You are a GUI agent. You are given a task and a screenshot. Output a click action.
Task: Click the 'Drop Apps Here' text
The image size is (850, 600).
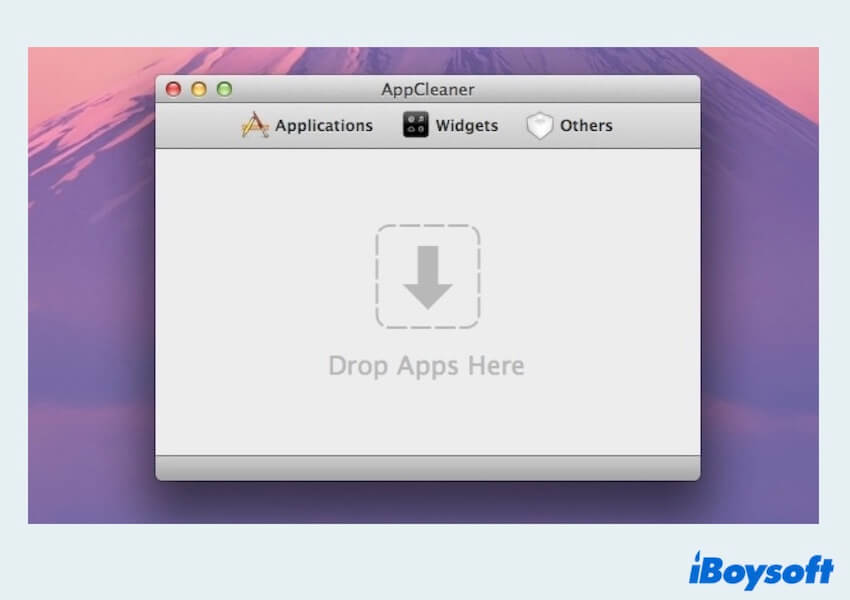tap(427, 366)
